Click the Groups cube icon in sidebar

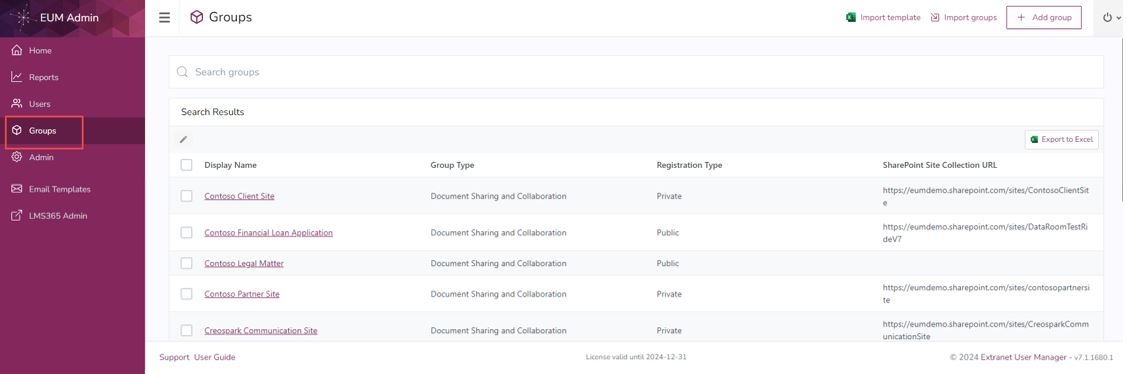[x=17, y=130]
